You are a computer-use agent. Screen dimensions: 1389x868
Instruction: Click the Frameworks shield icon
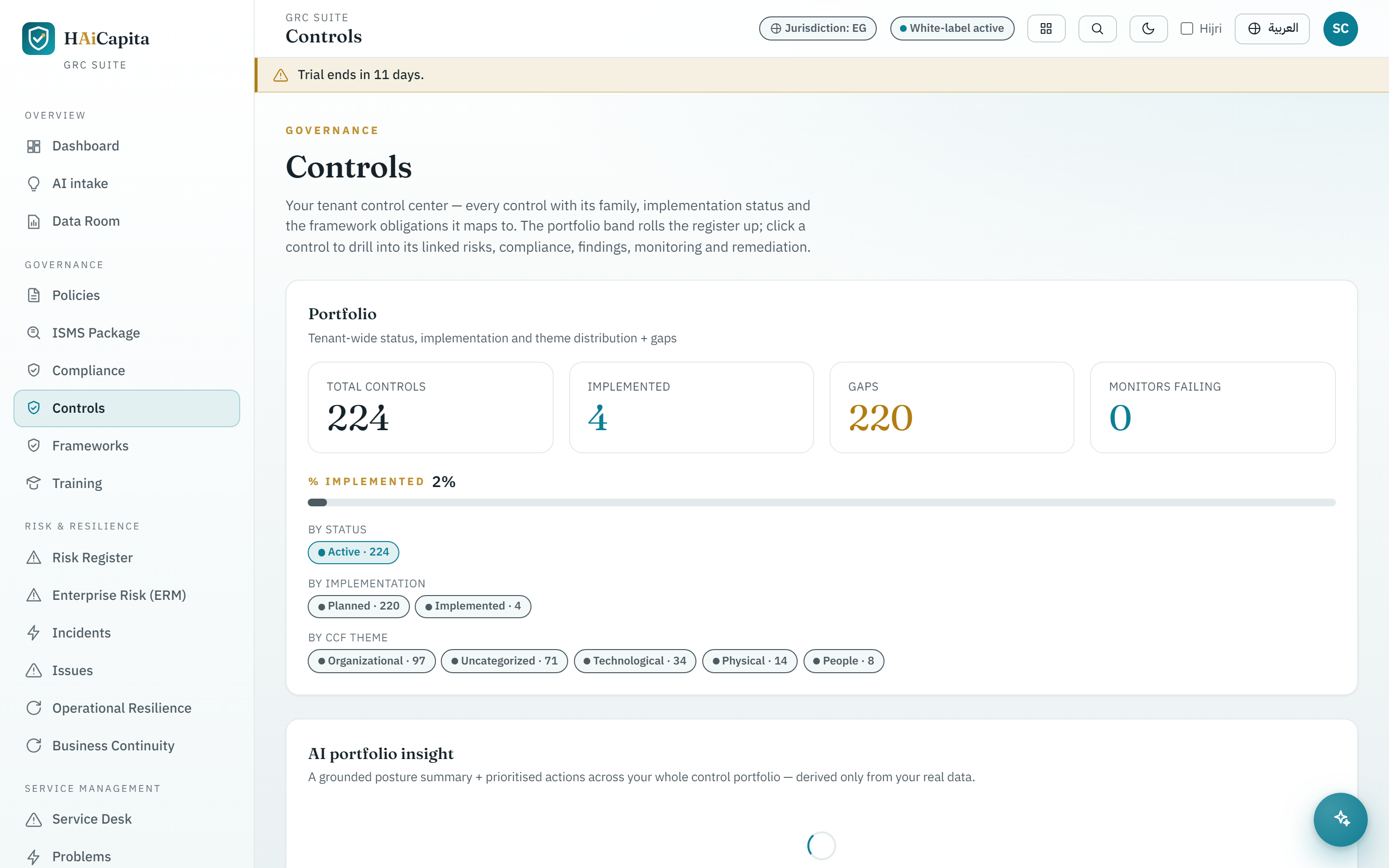34,446
